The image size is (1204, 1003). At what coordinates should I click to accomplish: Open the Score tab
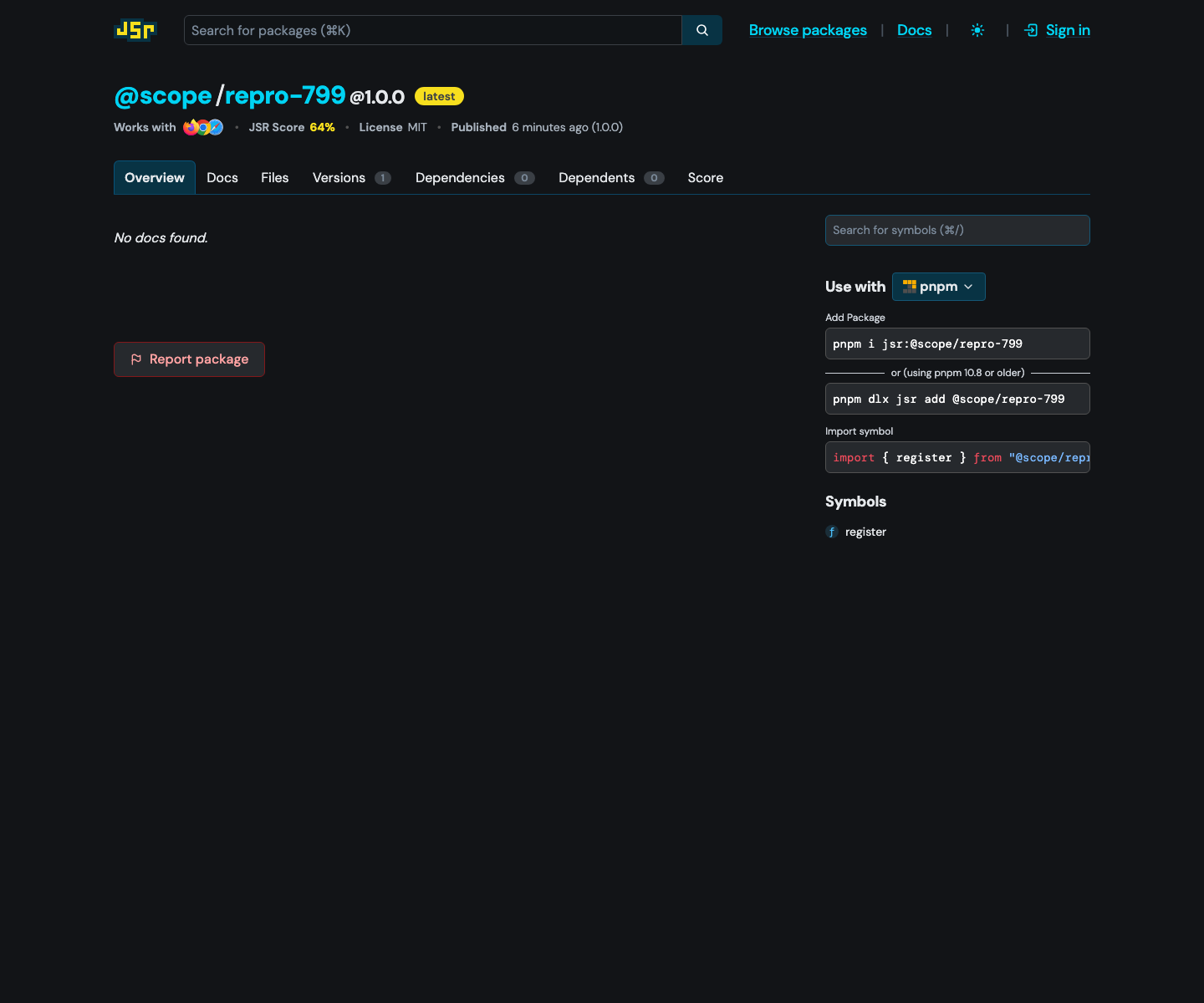pyautogui.click(x=706, y=177)
